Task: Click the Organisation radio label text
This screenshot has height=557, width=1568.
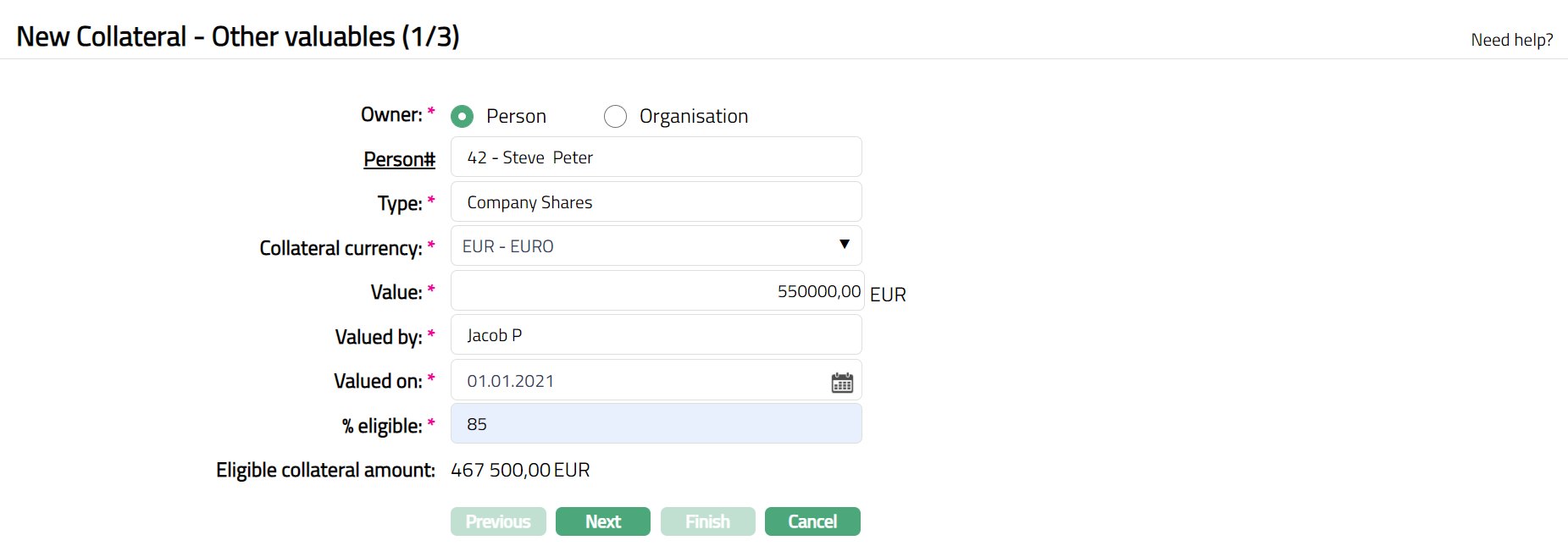Action: pyautogui.click(x=693, y=116)
